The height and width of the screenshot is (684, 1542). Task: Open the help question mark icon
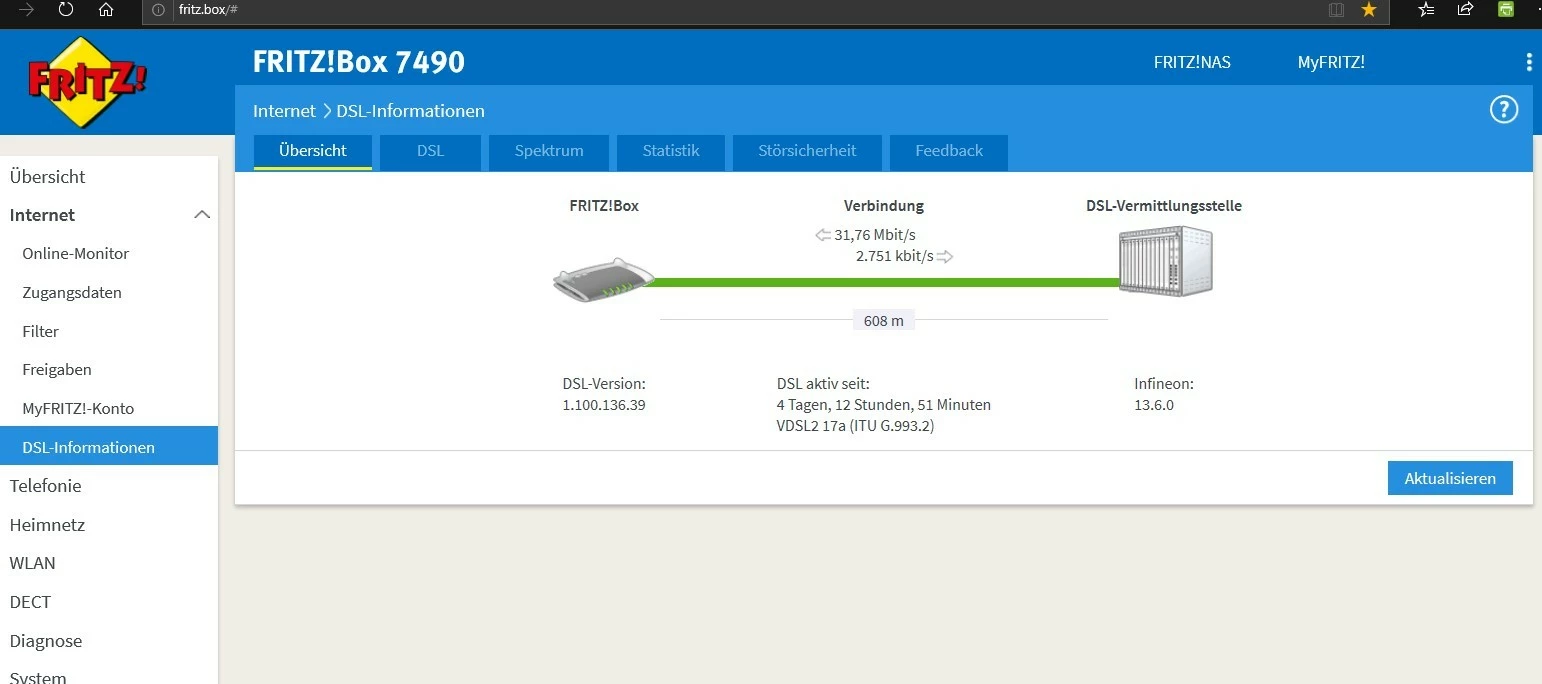[1504, 109]
